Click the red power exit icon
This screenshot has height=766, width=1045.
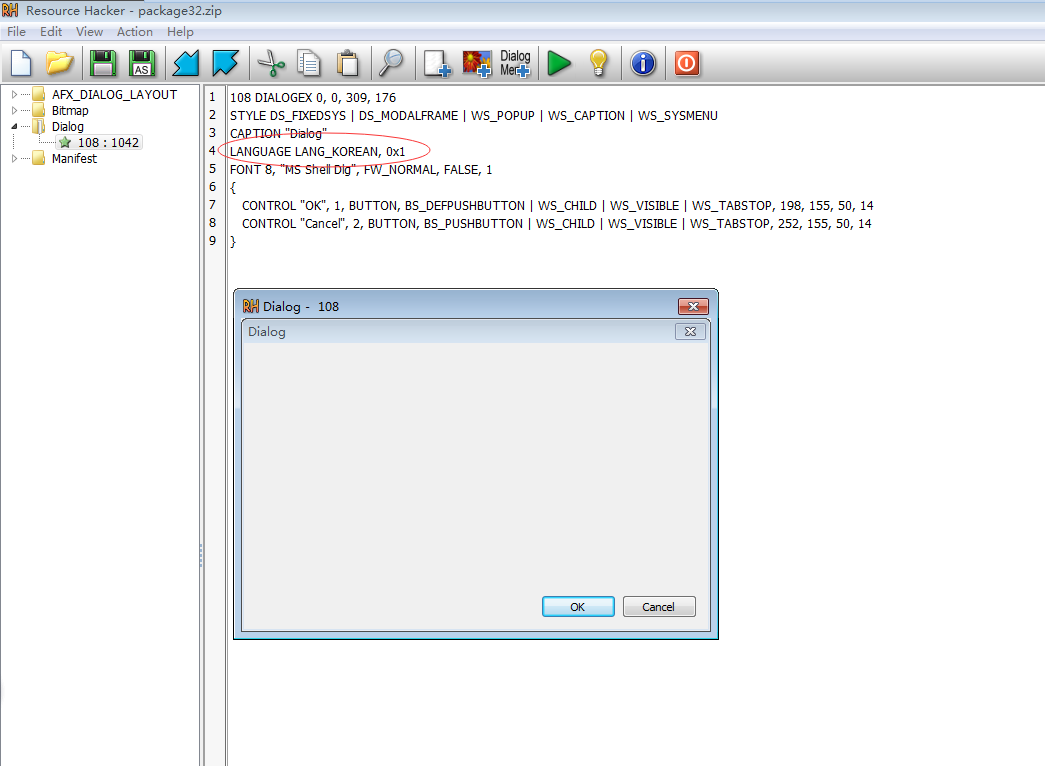(x=686, y=63)
